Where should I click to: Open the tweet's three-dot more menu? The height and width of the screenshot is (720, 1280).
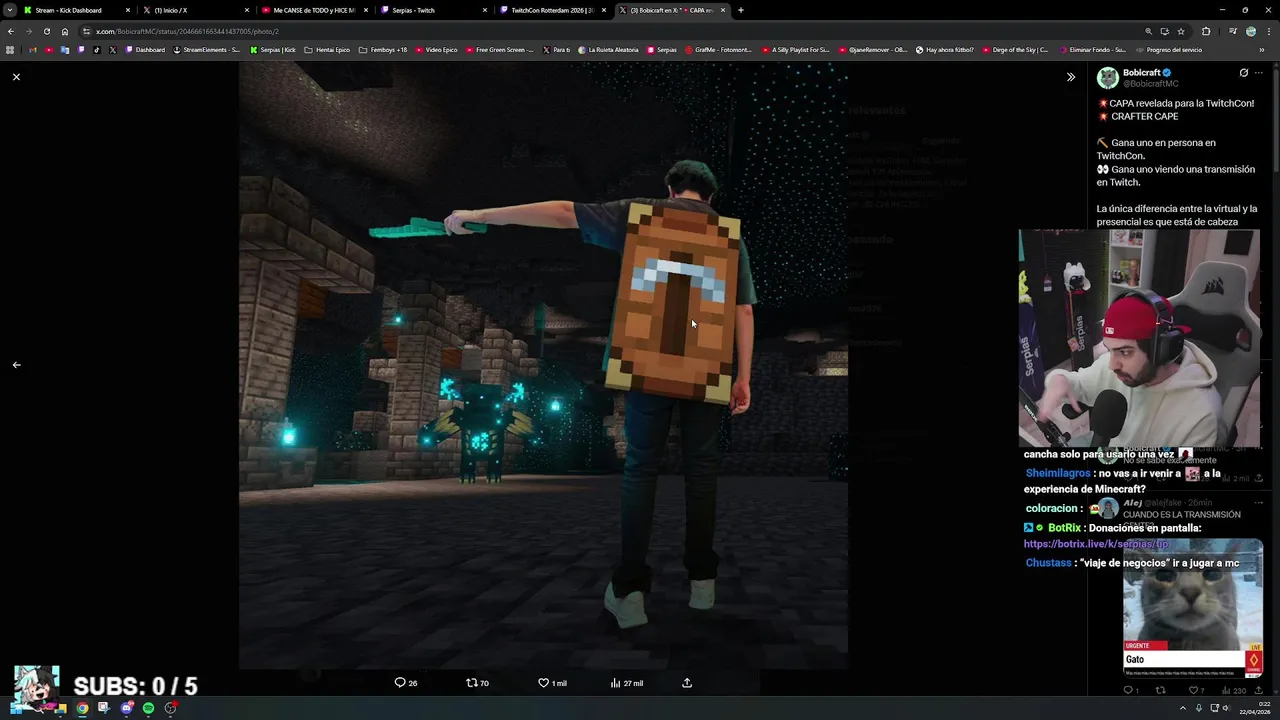pos(1259,73)
